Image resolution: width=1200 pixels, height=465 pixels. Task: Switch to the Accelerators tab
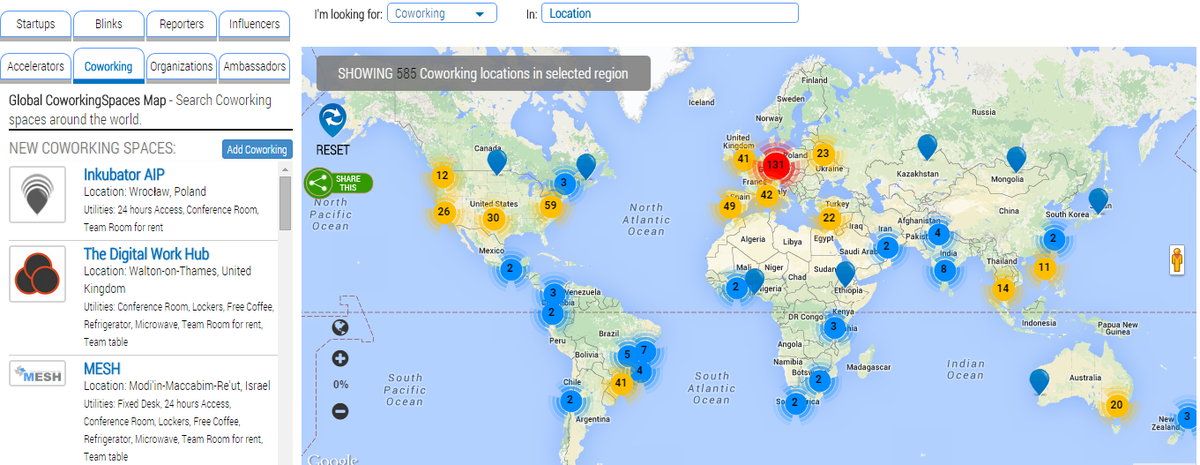click(36, 67)
